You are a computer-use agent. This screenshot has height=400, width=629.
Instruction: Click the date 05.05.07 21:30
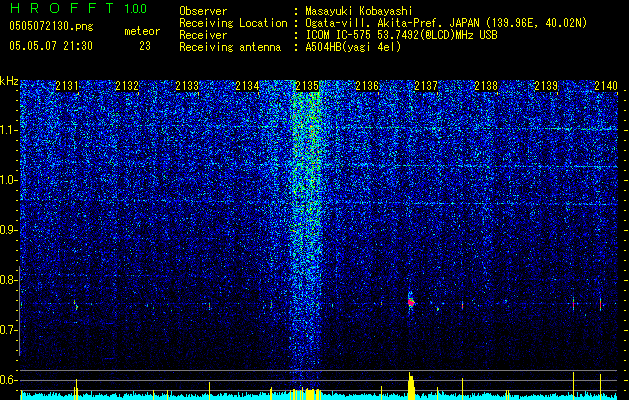pyautogui.click(x=51, y=46)
